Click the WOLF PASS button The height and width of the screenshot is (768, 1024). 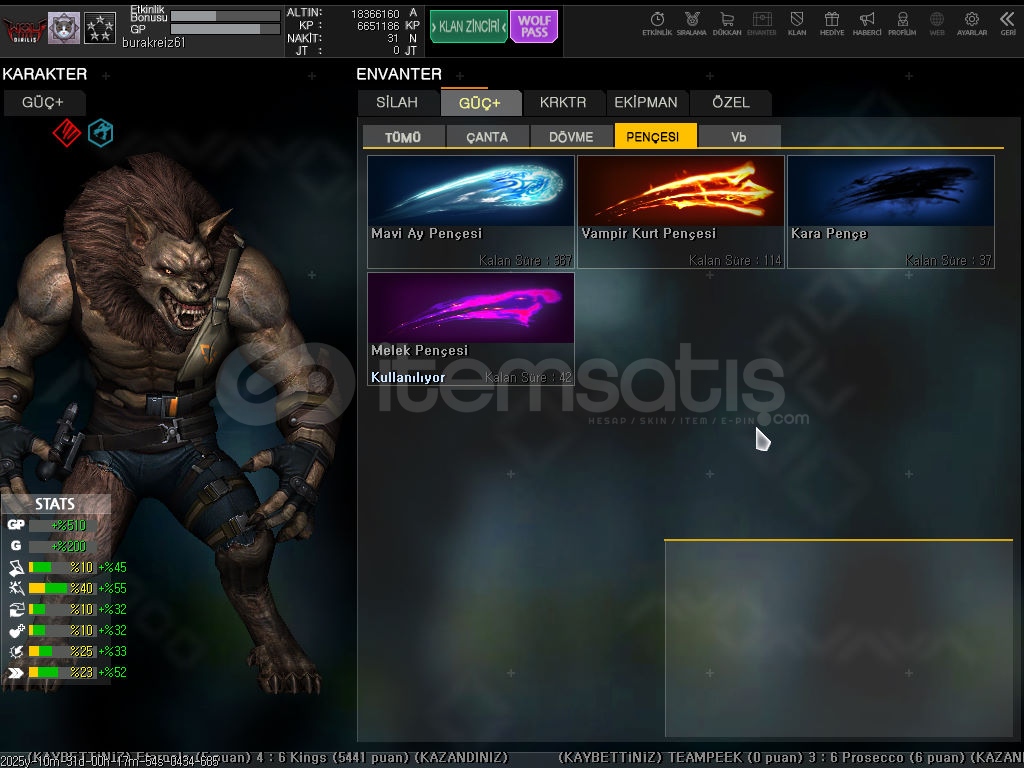(x=534, y=27)
